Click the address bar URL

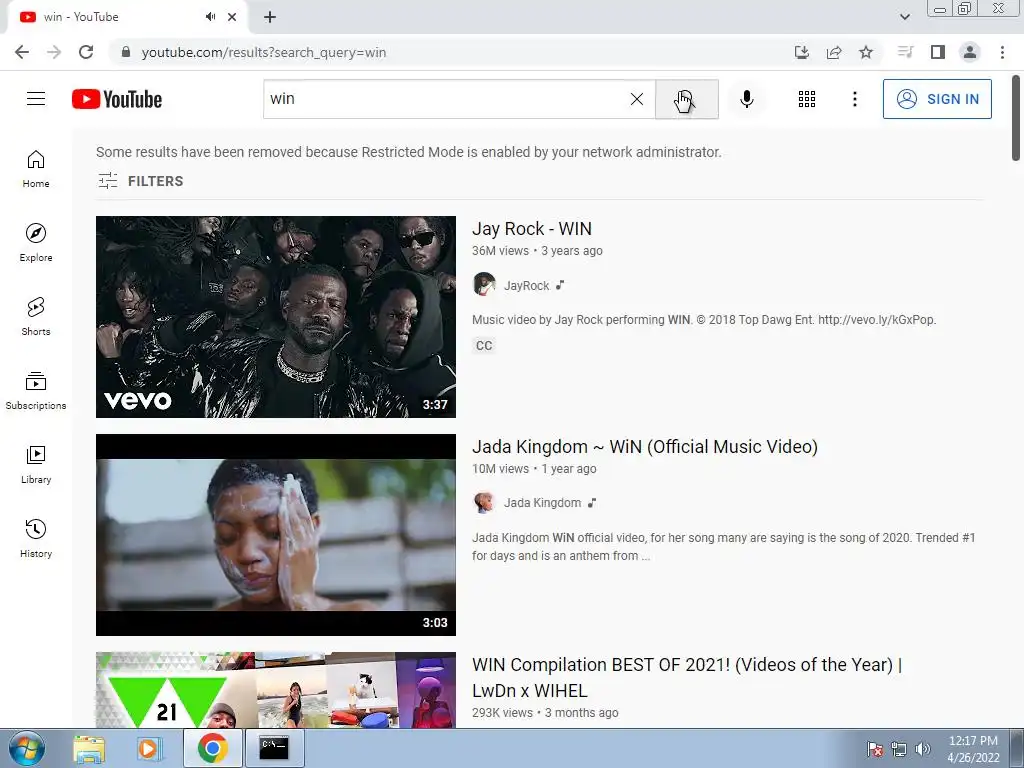click(264, 52)
